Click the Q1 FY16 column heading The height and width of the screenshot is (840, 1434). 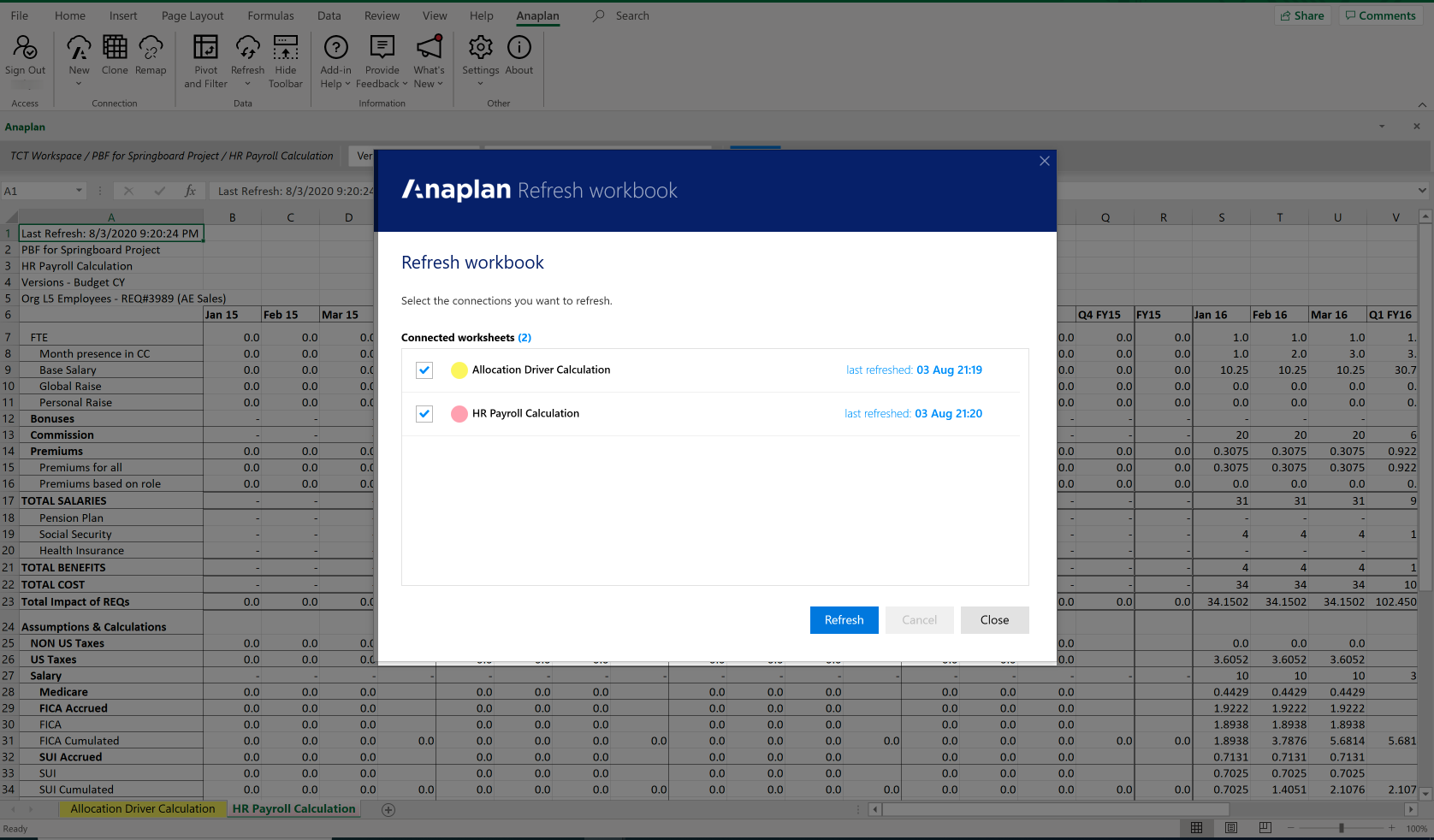1391,315
